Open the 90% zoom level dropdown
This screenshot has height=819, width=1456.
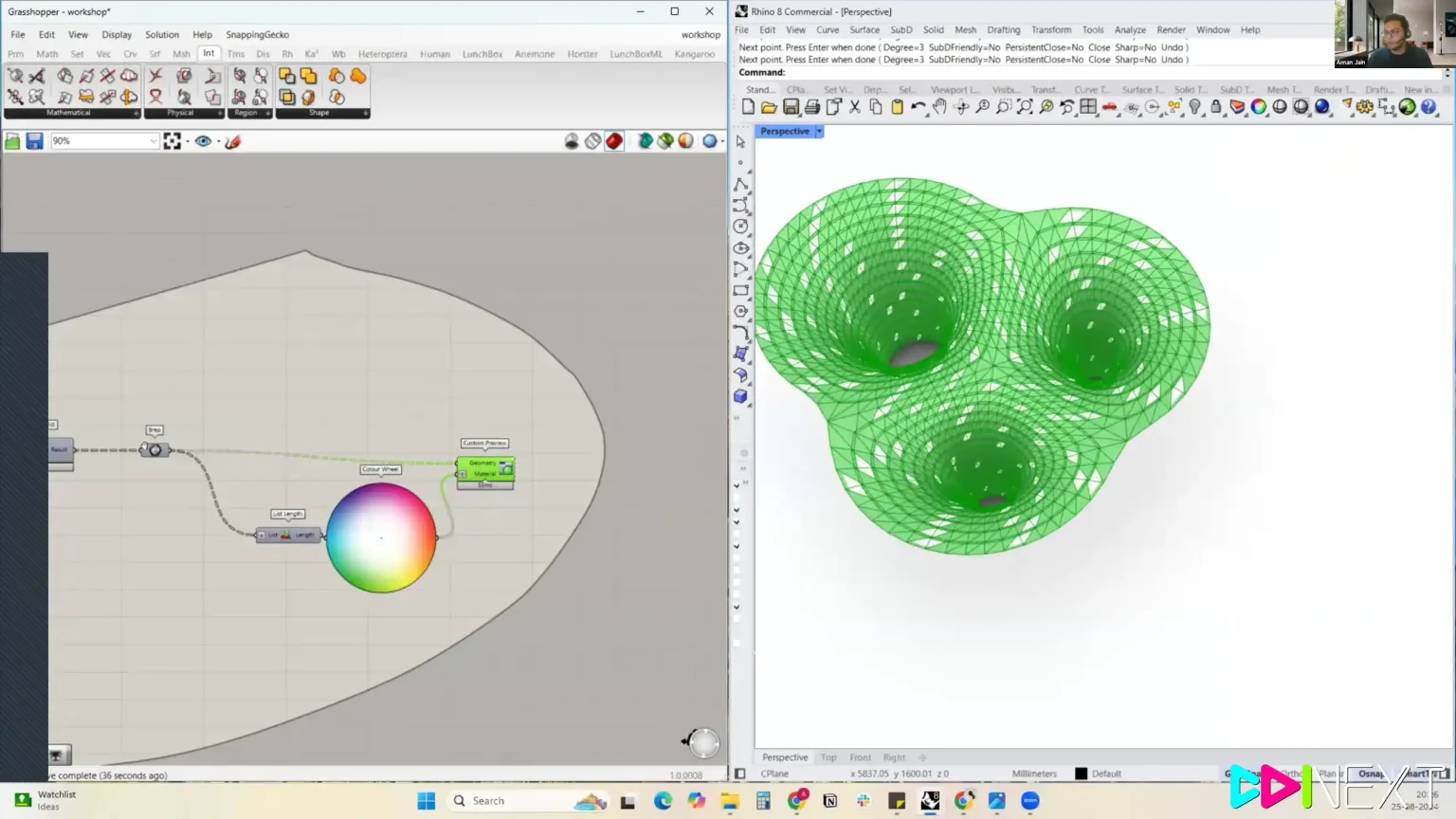click(153, 141)
